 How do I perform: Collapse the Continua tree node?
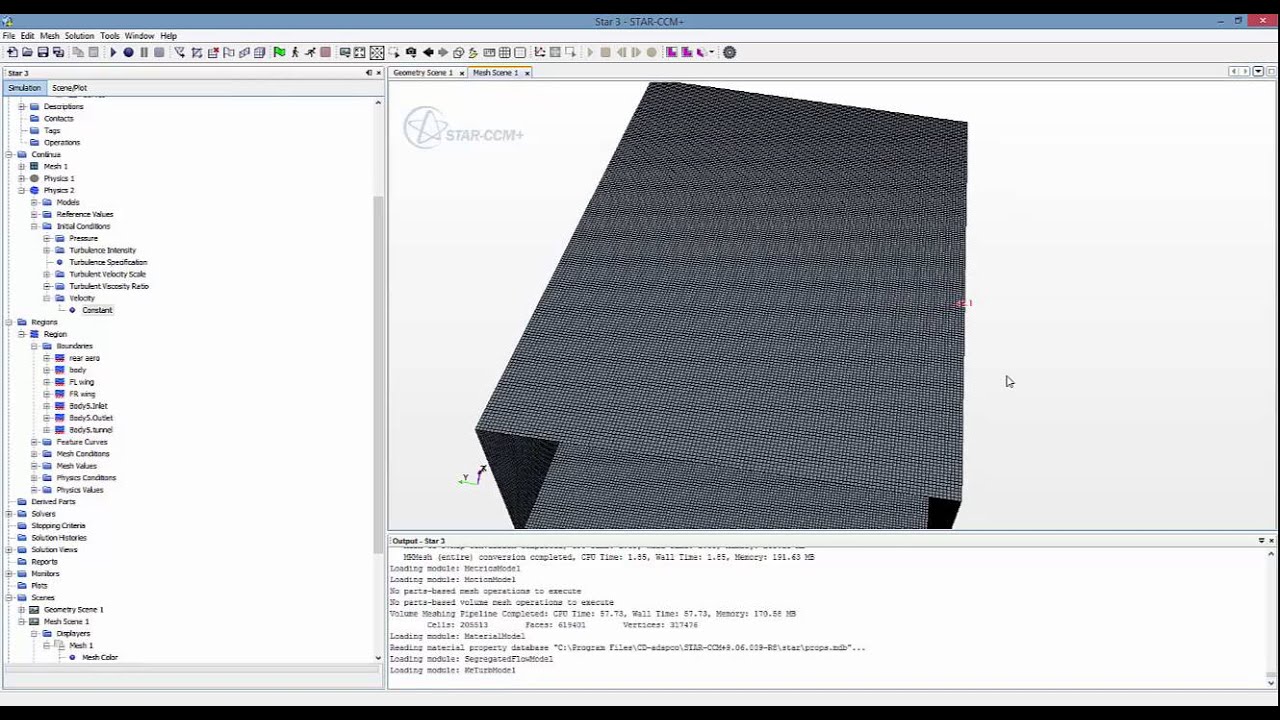(x=9, y=154)
